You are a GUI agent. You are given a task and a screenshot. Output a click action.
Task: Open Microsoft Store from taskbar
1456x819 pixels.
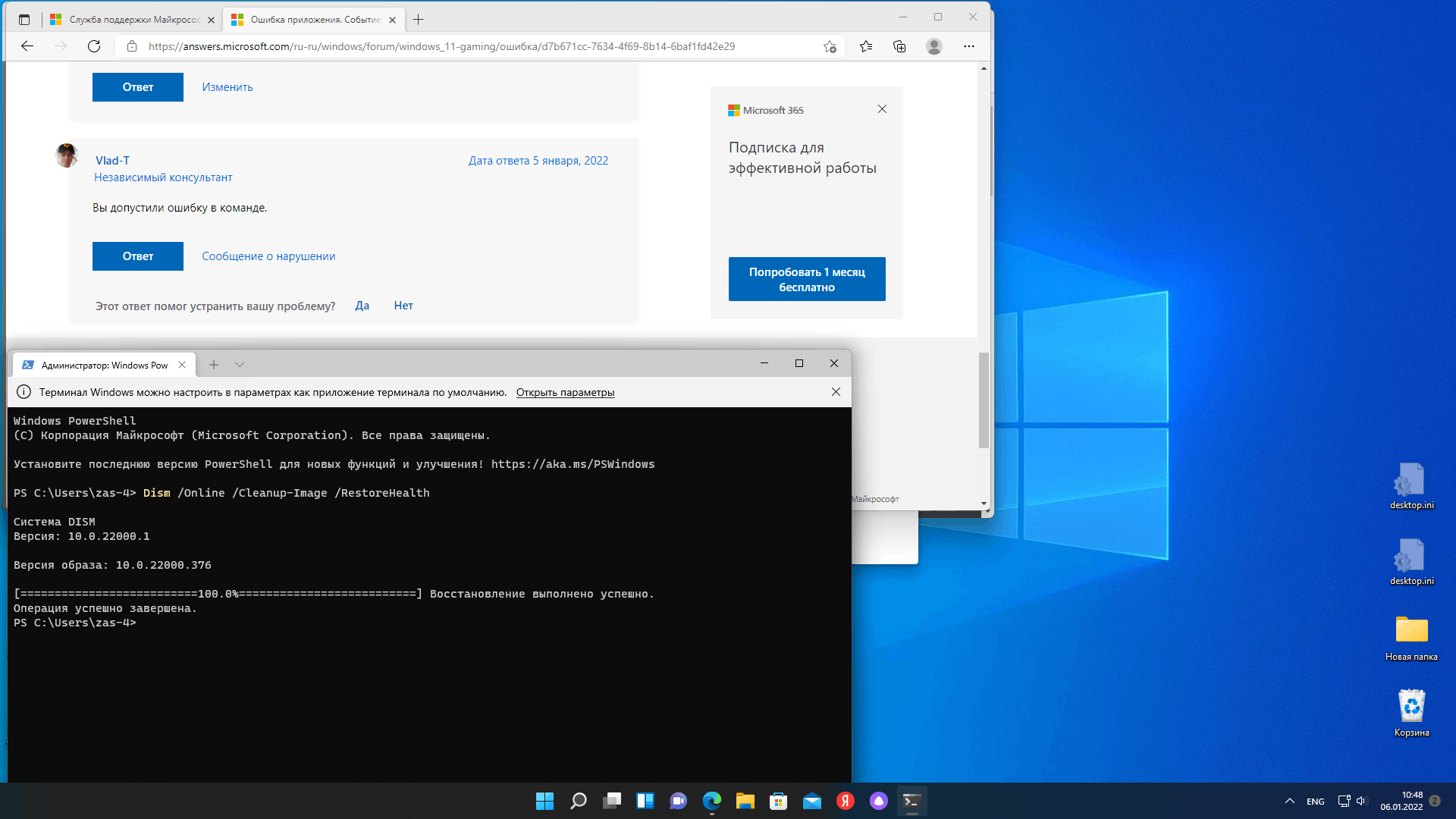point(778,801)
